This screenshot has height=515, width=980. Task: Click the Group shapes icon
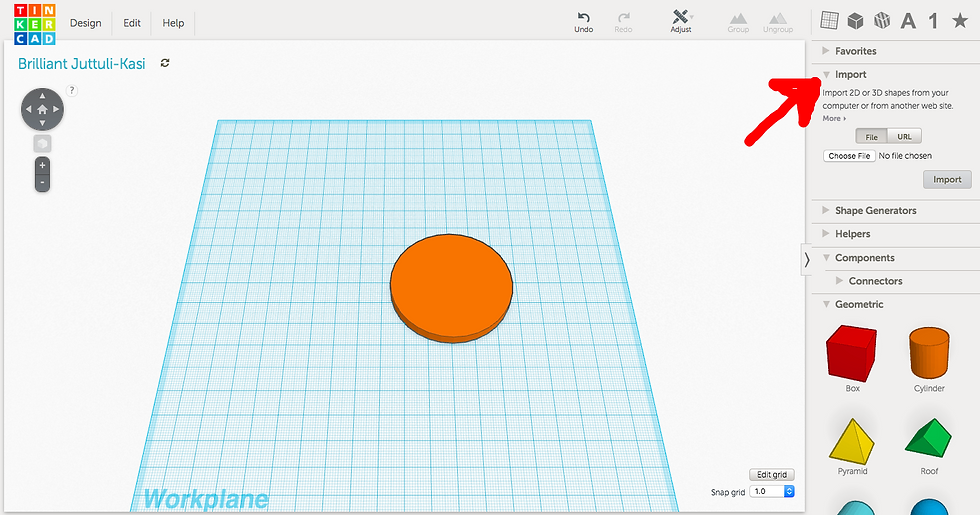738,18
